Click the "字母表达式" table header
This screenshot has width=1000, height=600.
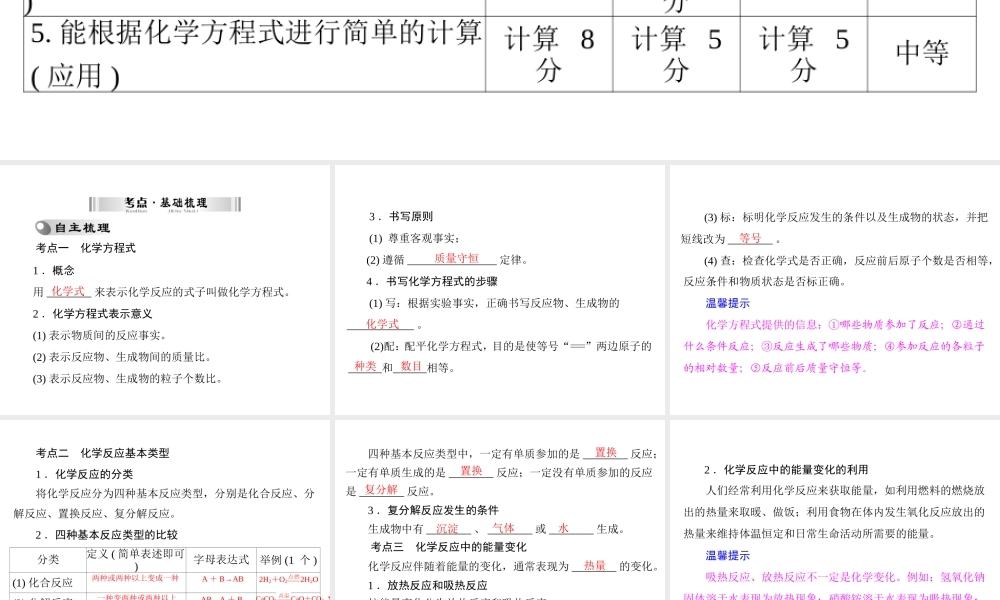click(x=221, y=560)
